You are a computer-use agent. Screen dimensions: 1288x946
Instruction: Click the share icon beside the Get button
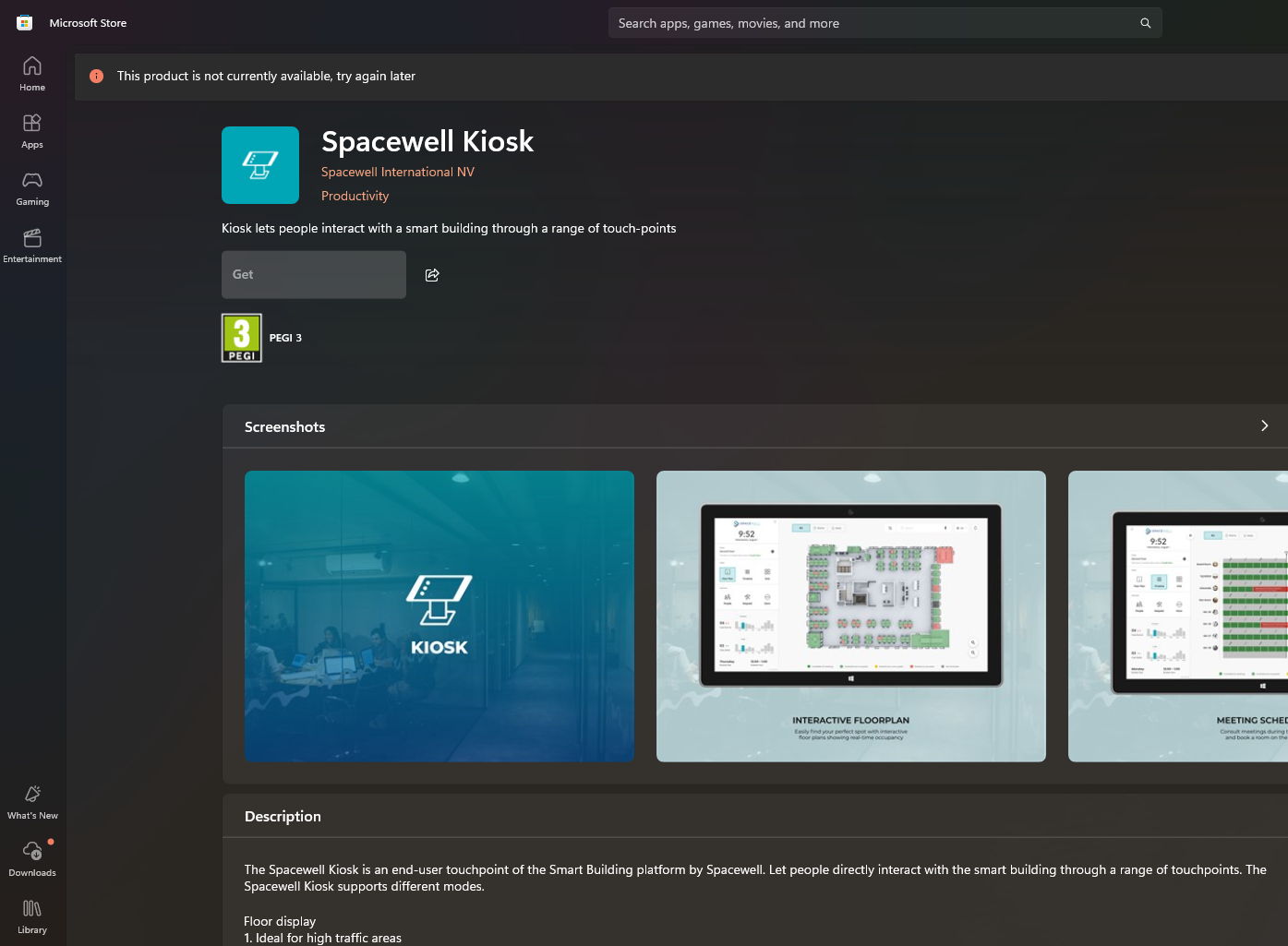[x=432, y=275]
